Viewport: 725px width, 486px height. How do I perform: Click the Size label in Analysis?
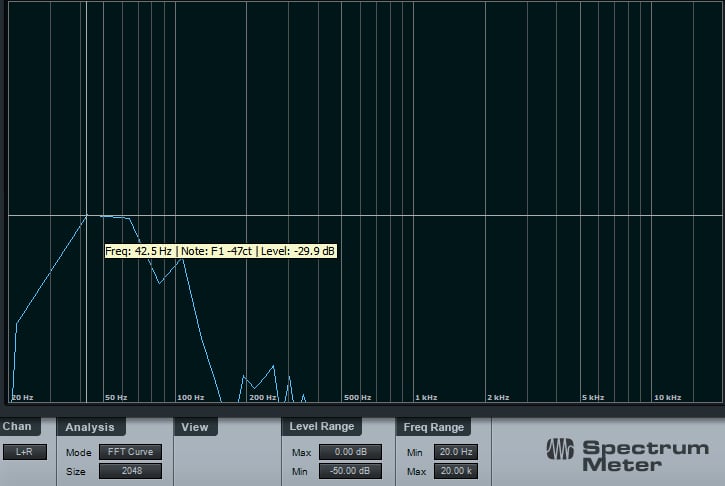tap(75, 472)
